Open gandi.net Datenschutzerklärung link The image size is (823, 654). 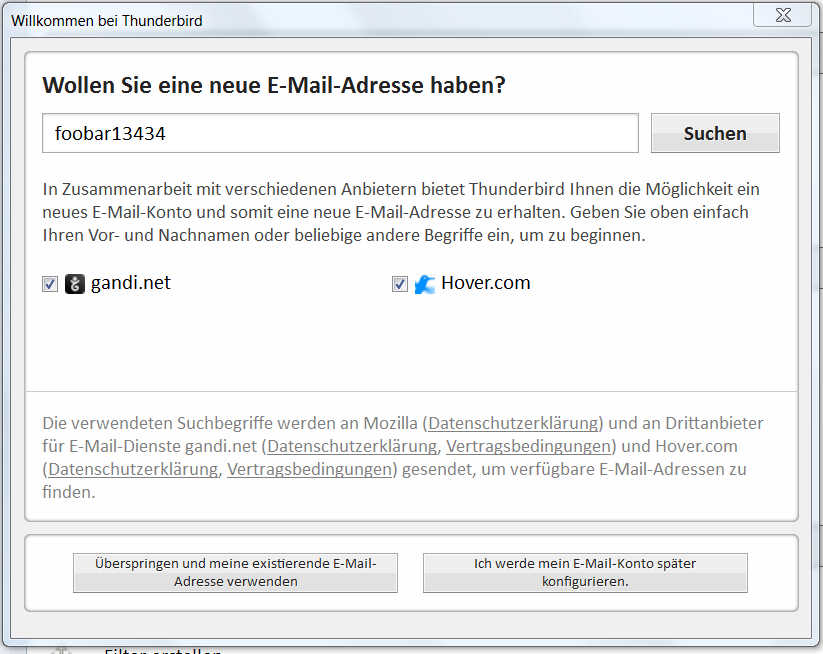352,446
